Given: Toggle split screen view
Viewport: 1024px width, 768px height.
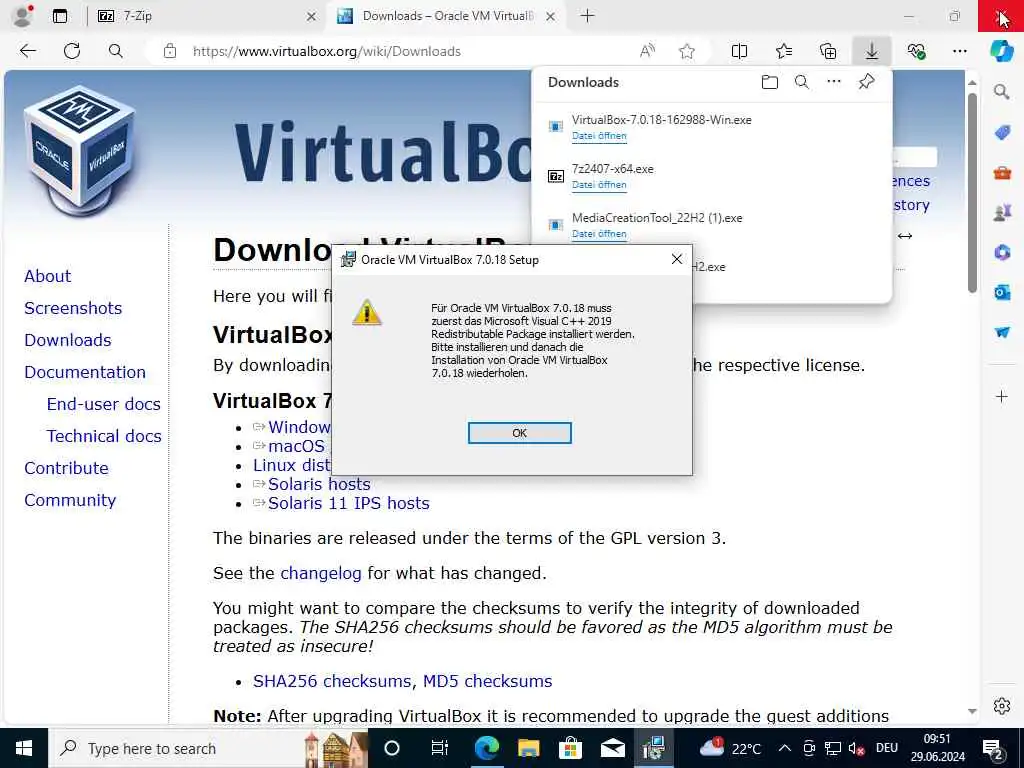Looking at the screenshot, I should (739, 51).
